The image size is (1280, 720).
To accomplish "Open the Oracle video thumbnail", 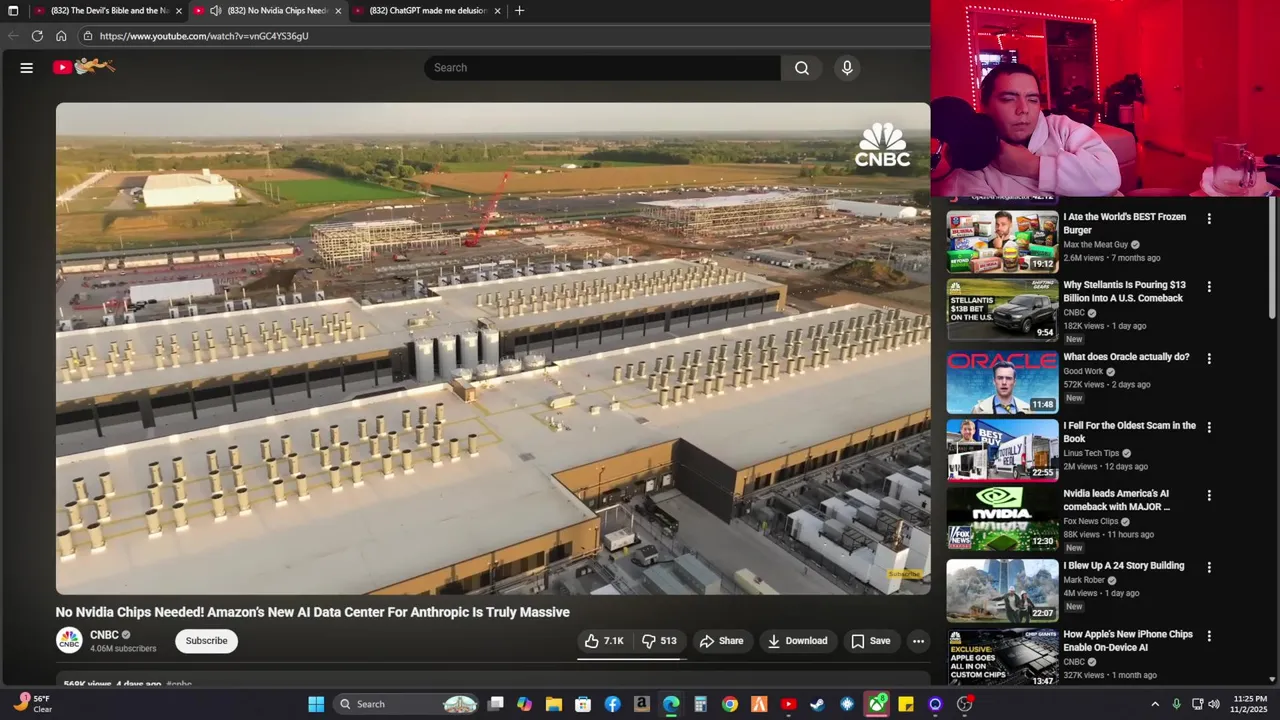I will point(1002,382).
